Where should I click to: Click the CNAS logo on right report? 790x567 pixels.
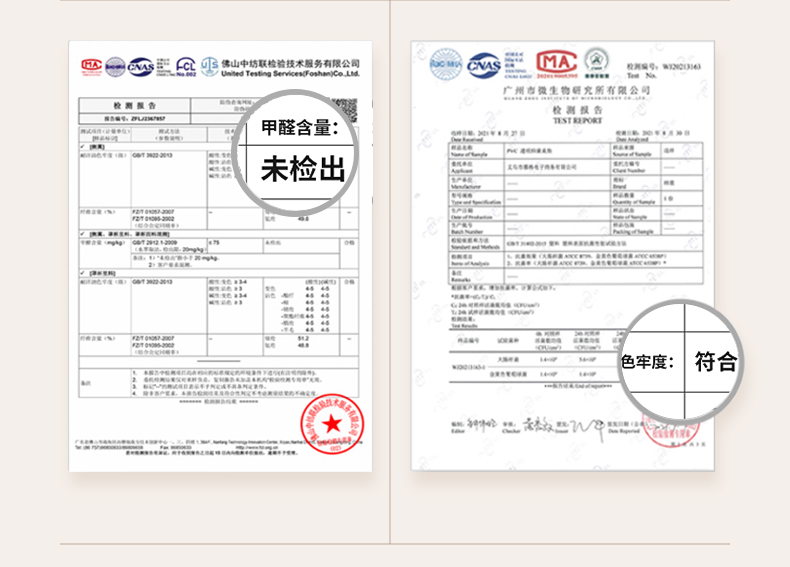pos(484,66)
